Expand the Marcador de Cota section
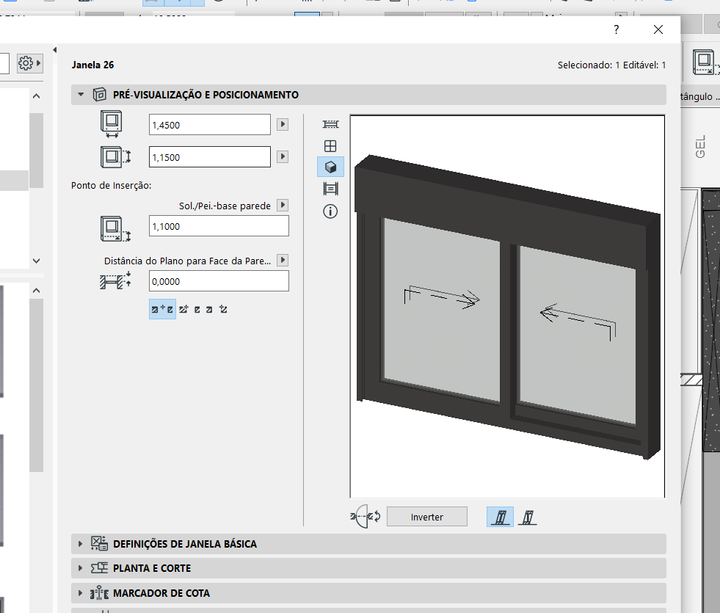 tap(80, 593)
